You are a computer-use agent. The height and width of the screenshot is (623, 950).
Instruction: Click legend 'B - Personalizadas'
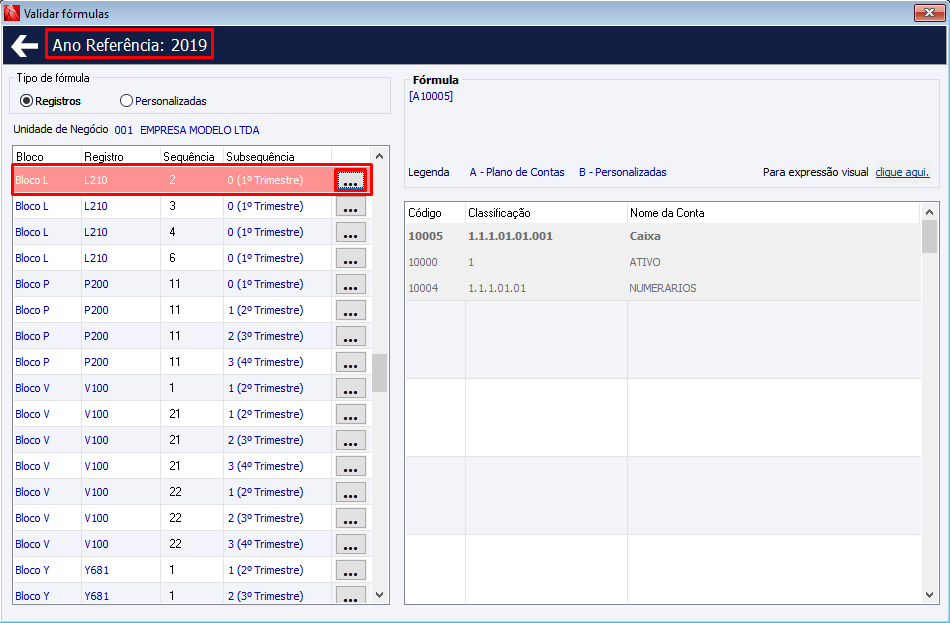[x=622, y=172]
